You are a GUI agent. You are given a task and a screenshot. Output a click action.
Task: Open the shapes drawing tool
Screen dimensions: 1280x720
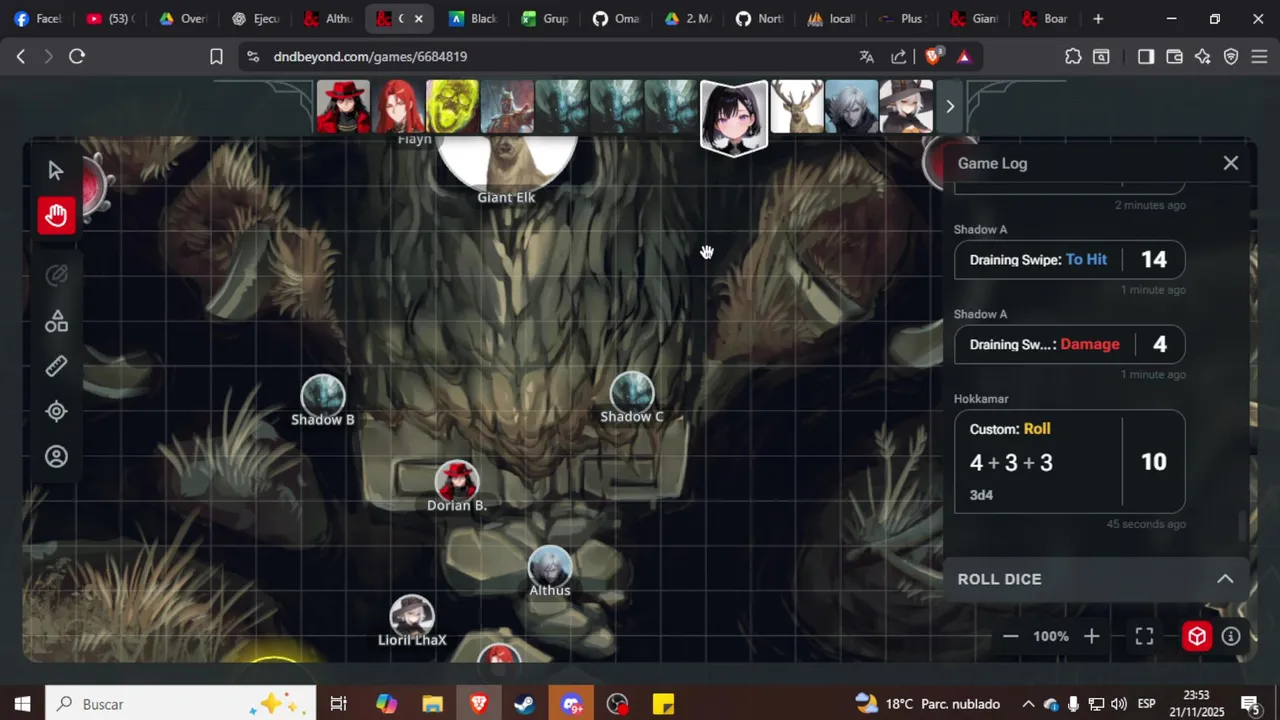click(x=56, y=321)
